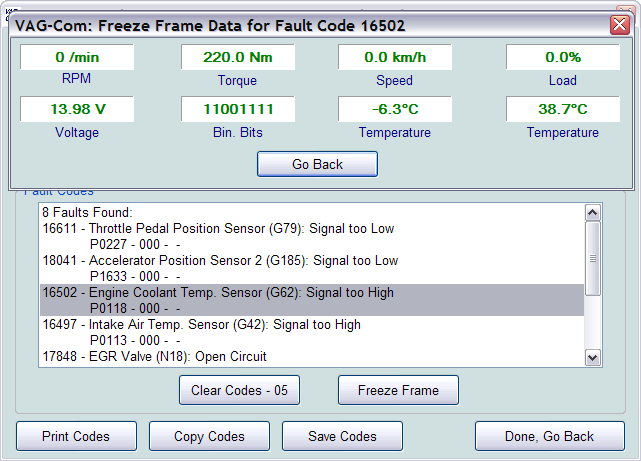
Task: Click the Torque value 220.0 Nm
Action: click(238, 57)
